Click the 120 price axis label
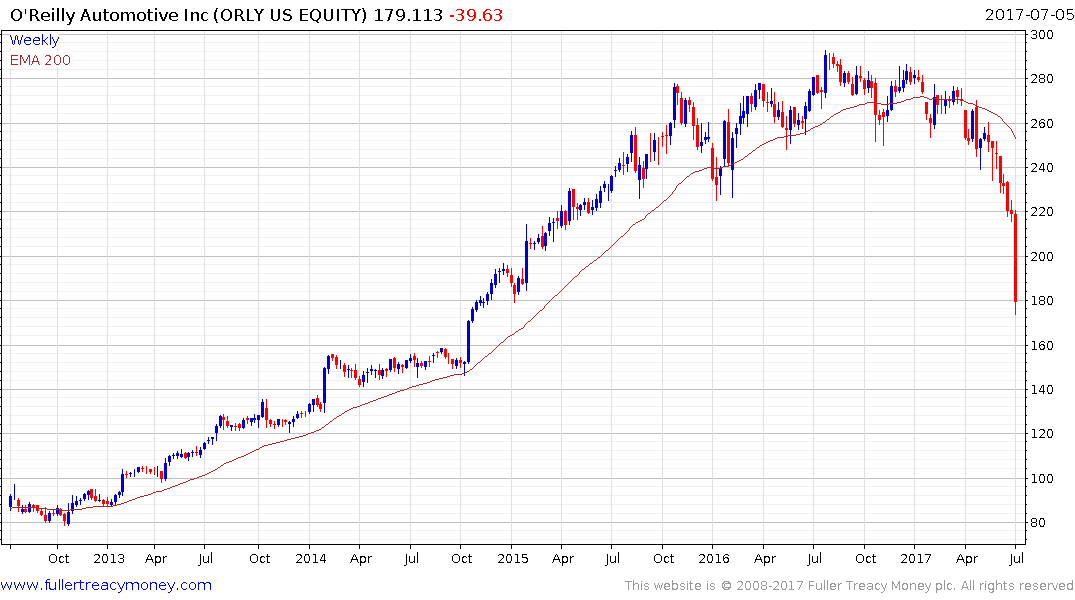This screenshot has width=1075, height=600. 1042,433
